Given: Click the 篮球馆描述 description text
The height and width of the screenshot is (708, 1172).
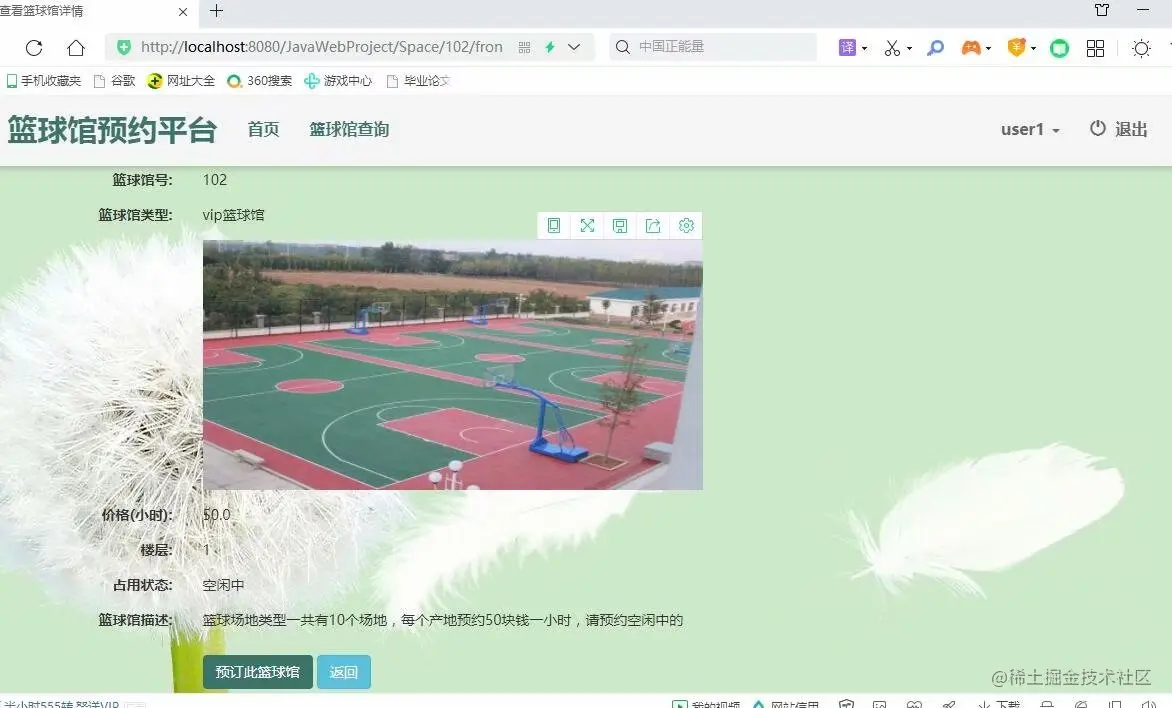Looking at the screenshot, I should pyautogui.click(x=442, y=620).
